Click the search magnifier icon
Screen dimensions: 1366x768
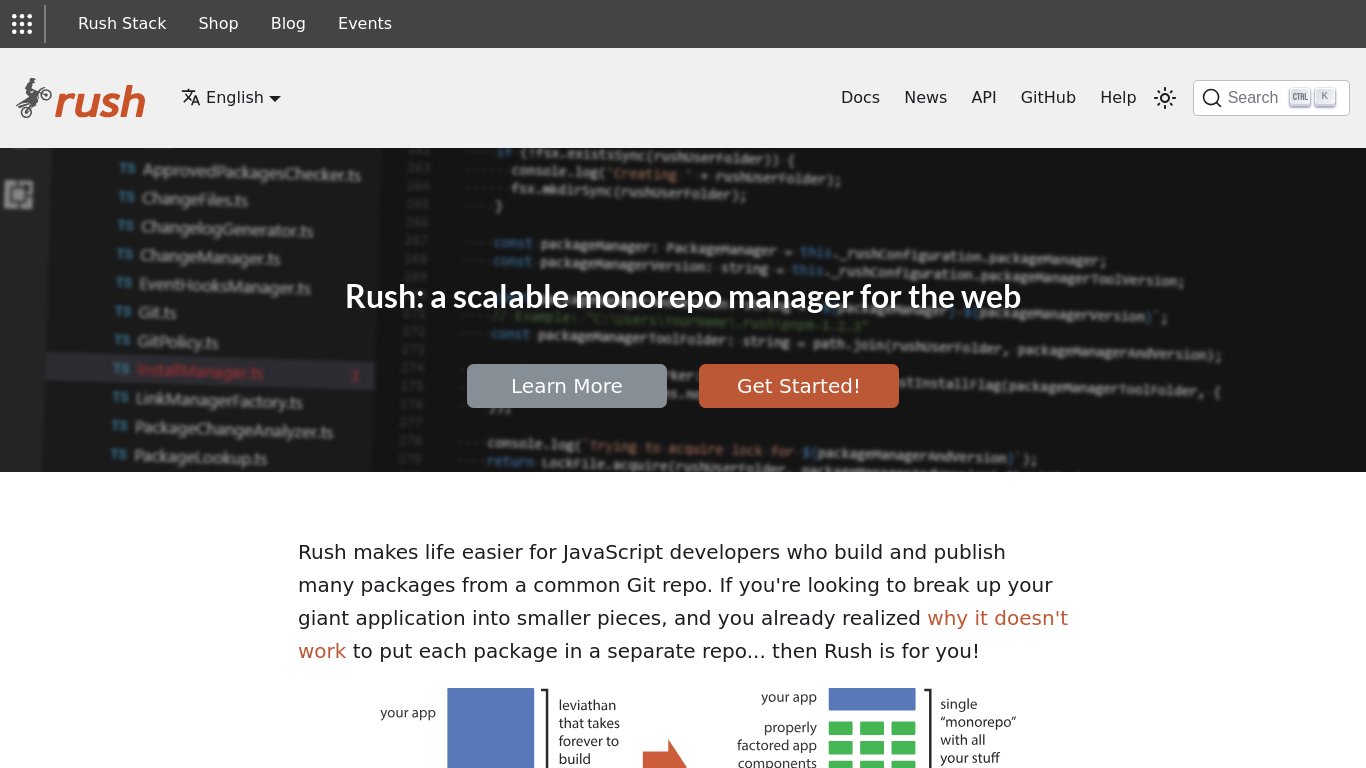point(1212,98)
